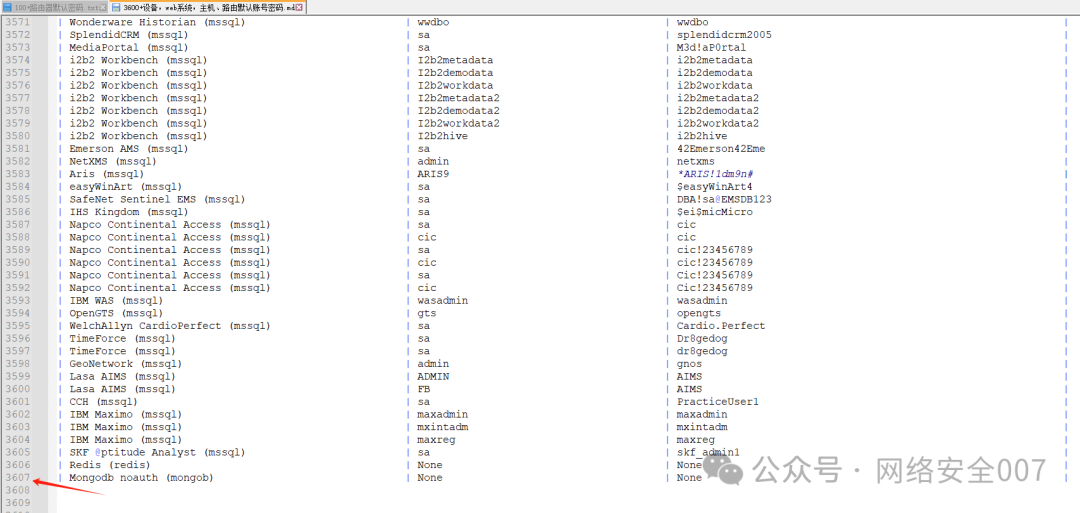Click the text "easyWinArt (mssql)"
1080x513 pixels.
[x=125, y=187]
